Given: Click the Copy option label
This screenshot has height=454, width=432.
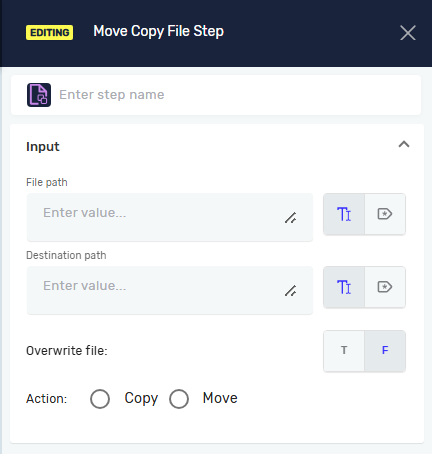Looking at the screenshot, I should point(141,398).
